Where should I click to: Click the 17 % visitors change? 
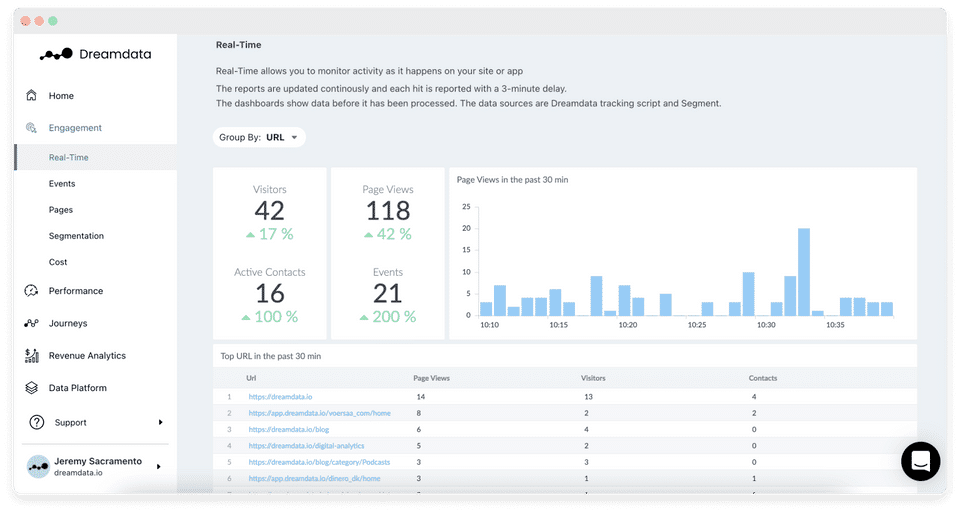(269, 234)
